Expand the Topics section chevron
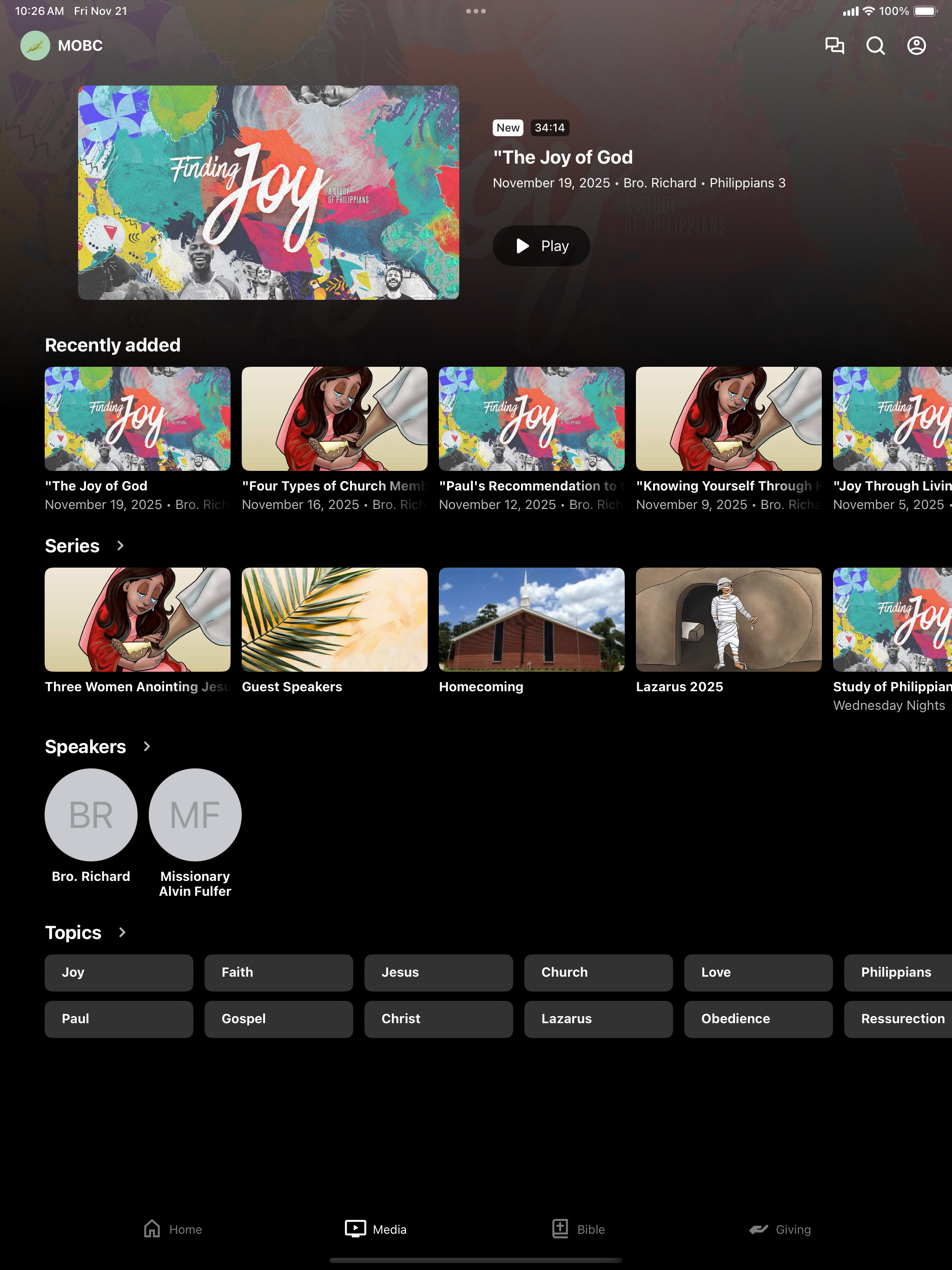The width and height of the screenshot is (952, 1270). coord(122,933)
